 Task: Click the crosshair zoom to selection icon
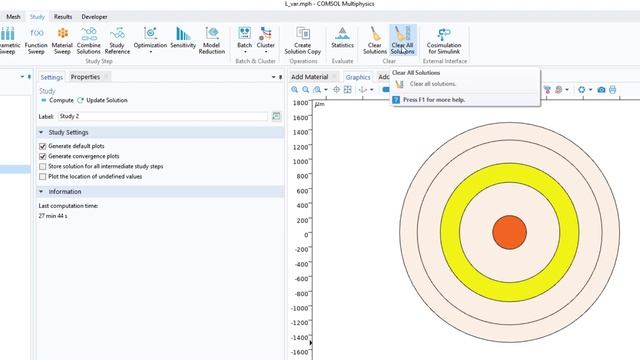click(336, 90)
